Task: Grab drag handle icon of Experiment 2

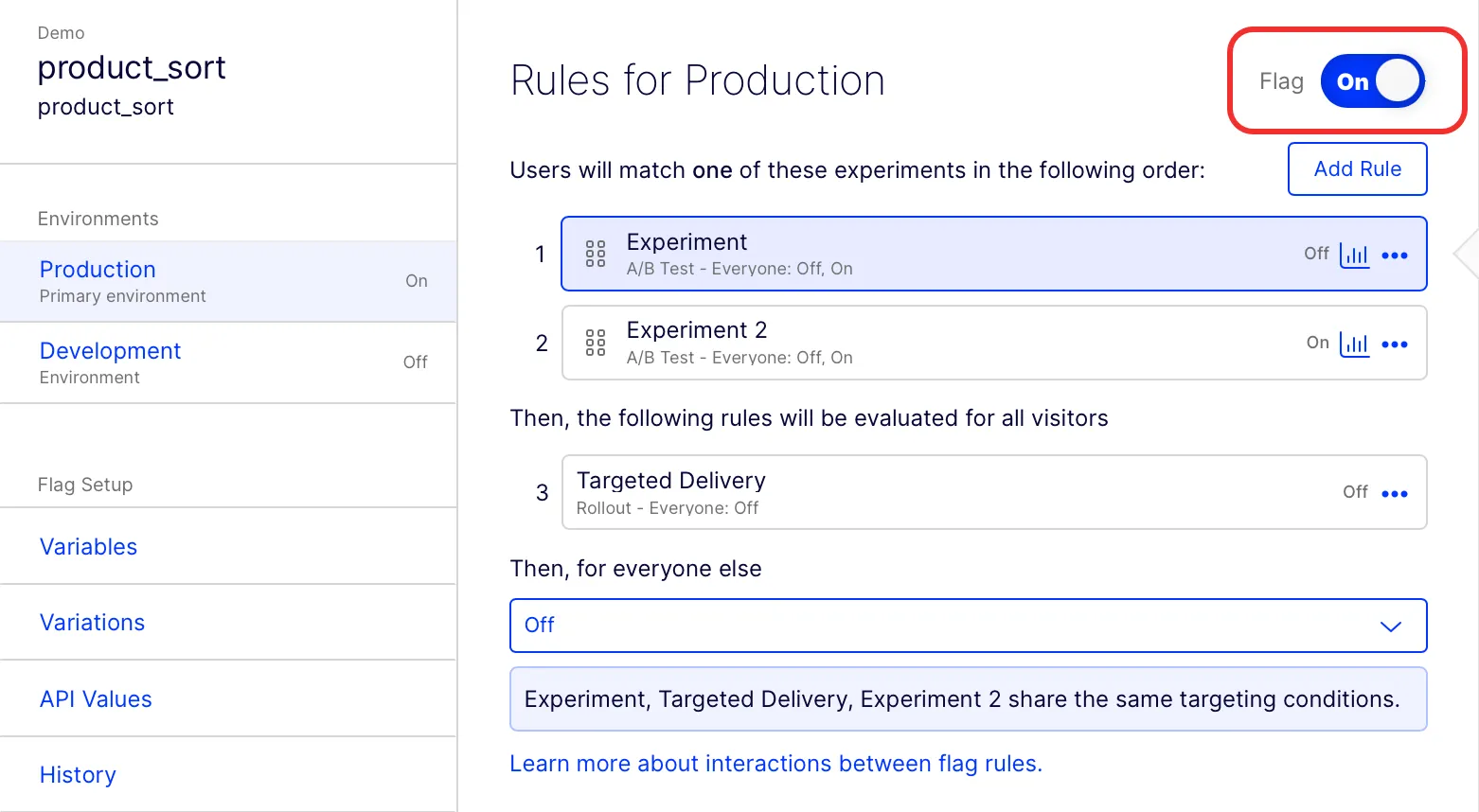Action: (596, 343)
